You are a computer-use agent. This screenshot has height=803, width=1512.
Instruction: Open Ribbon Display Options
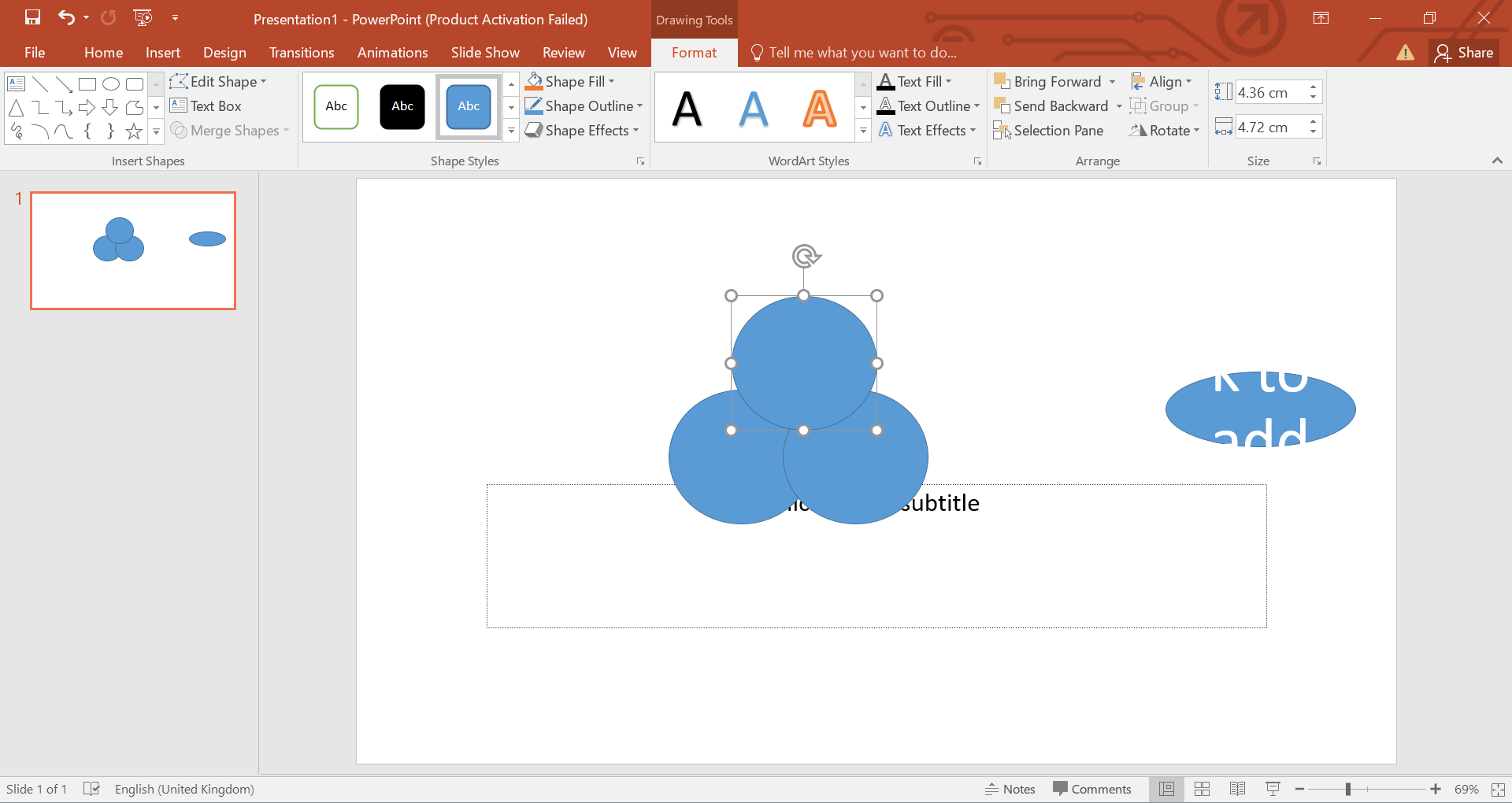(x=1321, y=18)
